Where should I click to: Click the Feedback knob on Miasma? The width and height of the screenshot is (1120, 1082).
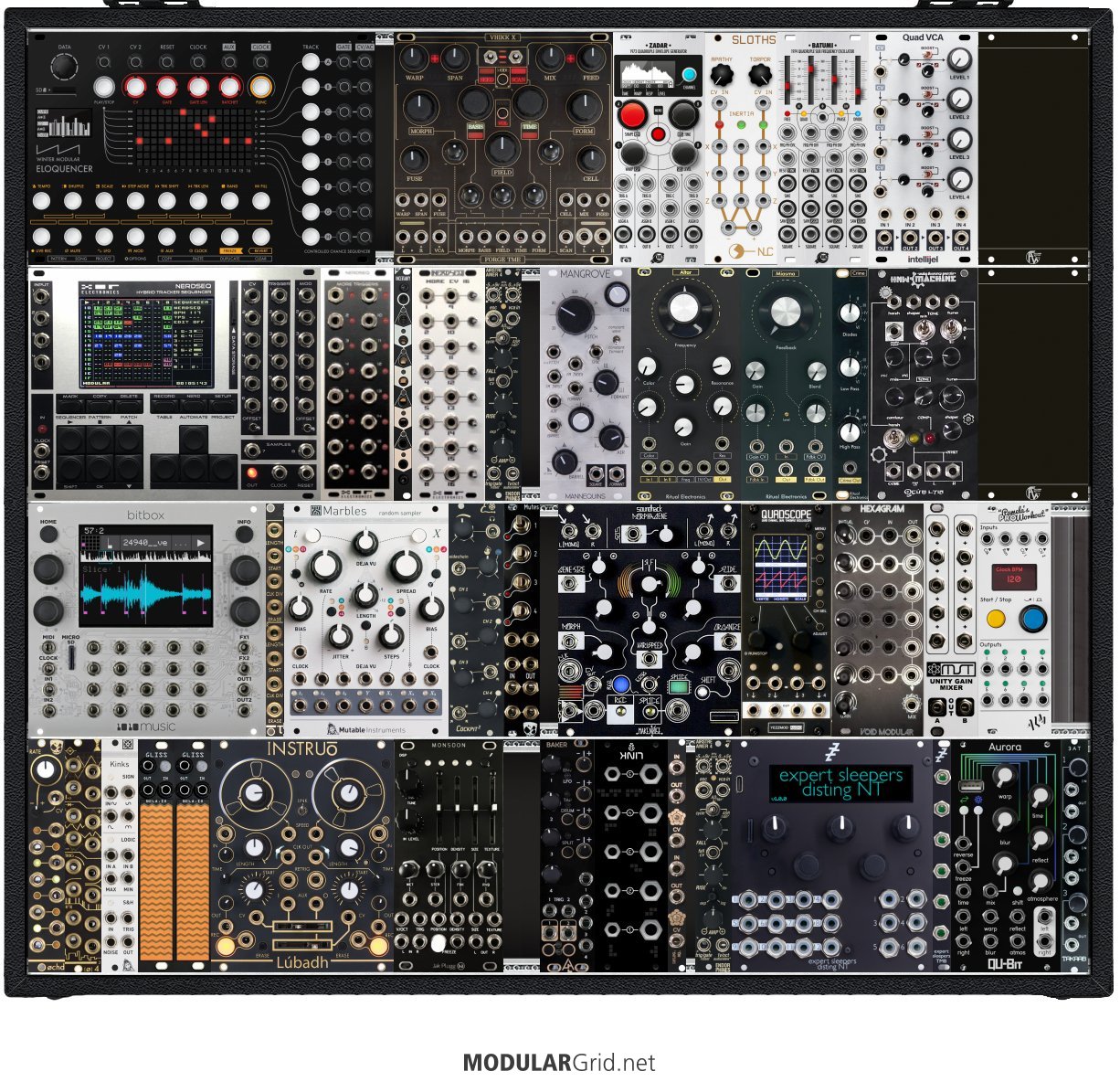pos(785,313)
